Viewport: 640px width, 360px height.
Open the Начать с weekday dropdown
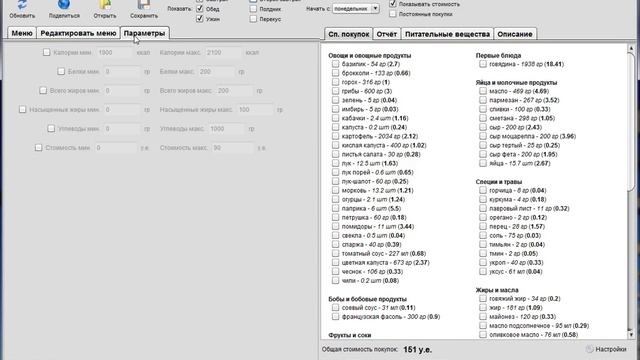coord(356,9)
